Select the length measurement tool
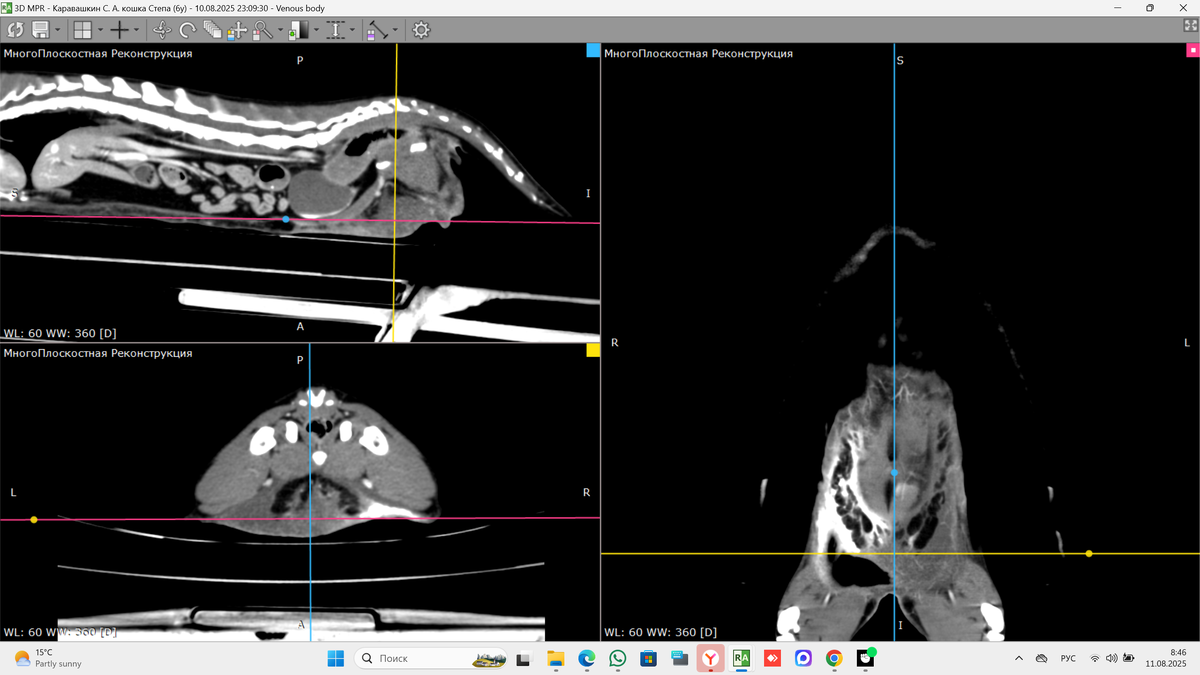1200x675 pixels. click(378, 30)
